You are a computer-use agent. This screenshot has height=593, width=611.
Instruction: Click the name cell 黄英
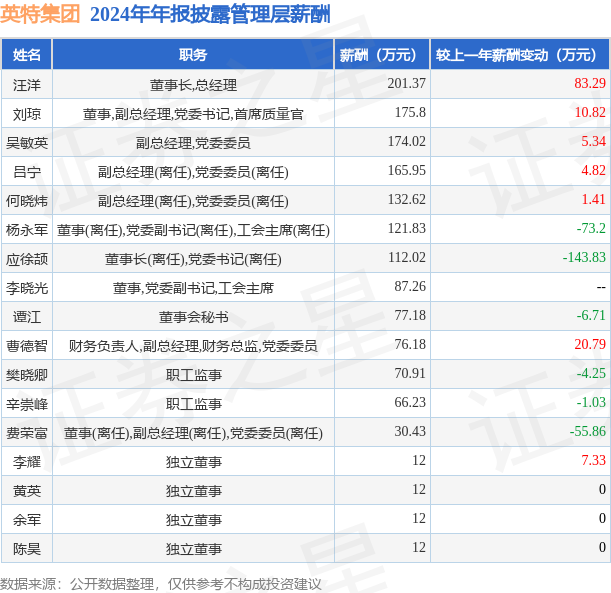coord(26,491)
